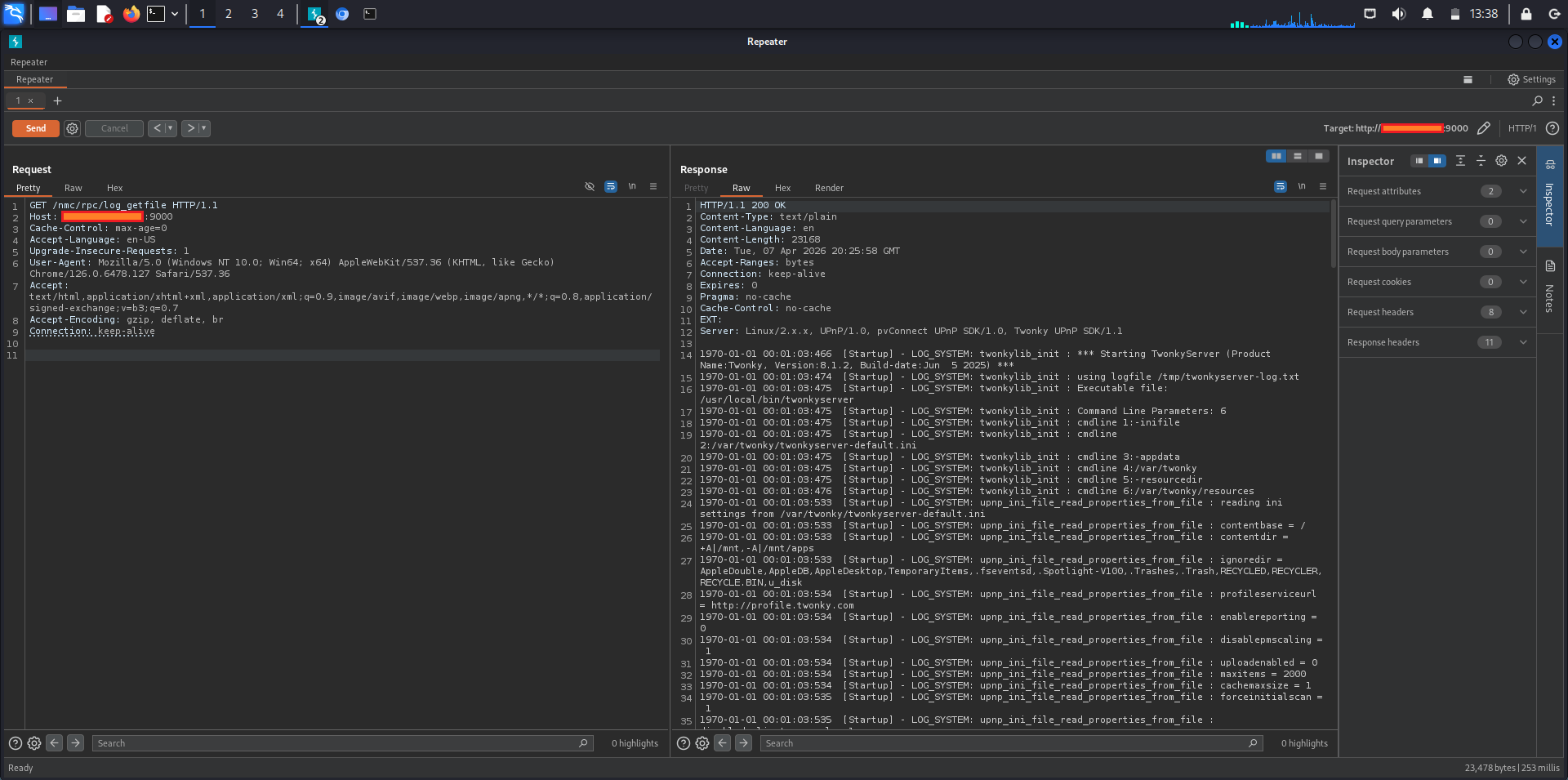
Task: Click the search magnifier in the Repeater tab bar
Action: coord(1536,100)
